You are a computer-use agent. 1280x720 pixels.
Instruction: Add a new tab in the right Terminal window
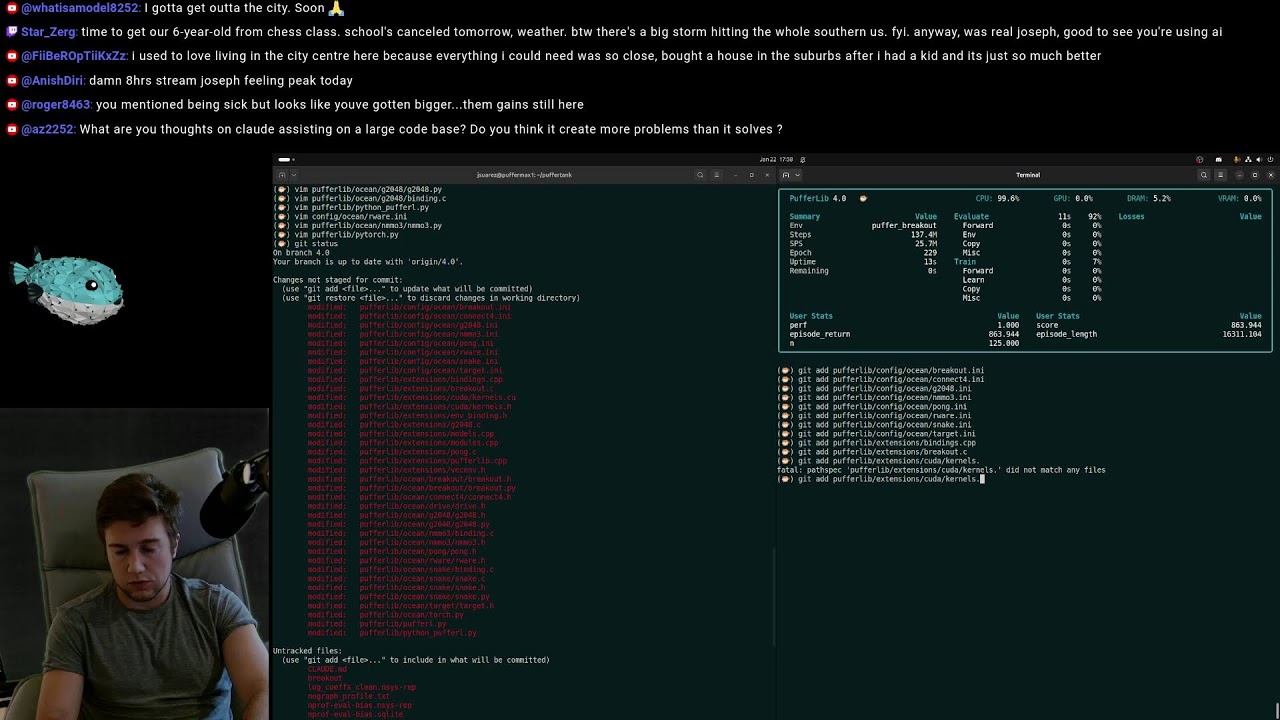click(786, 175)
